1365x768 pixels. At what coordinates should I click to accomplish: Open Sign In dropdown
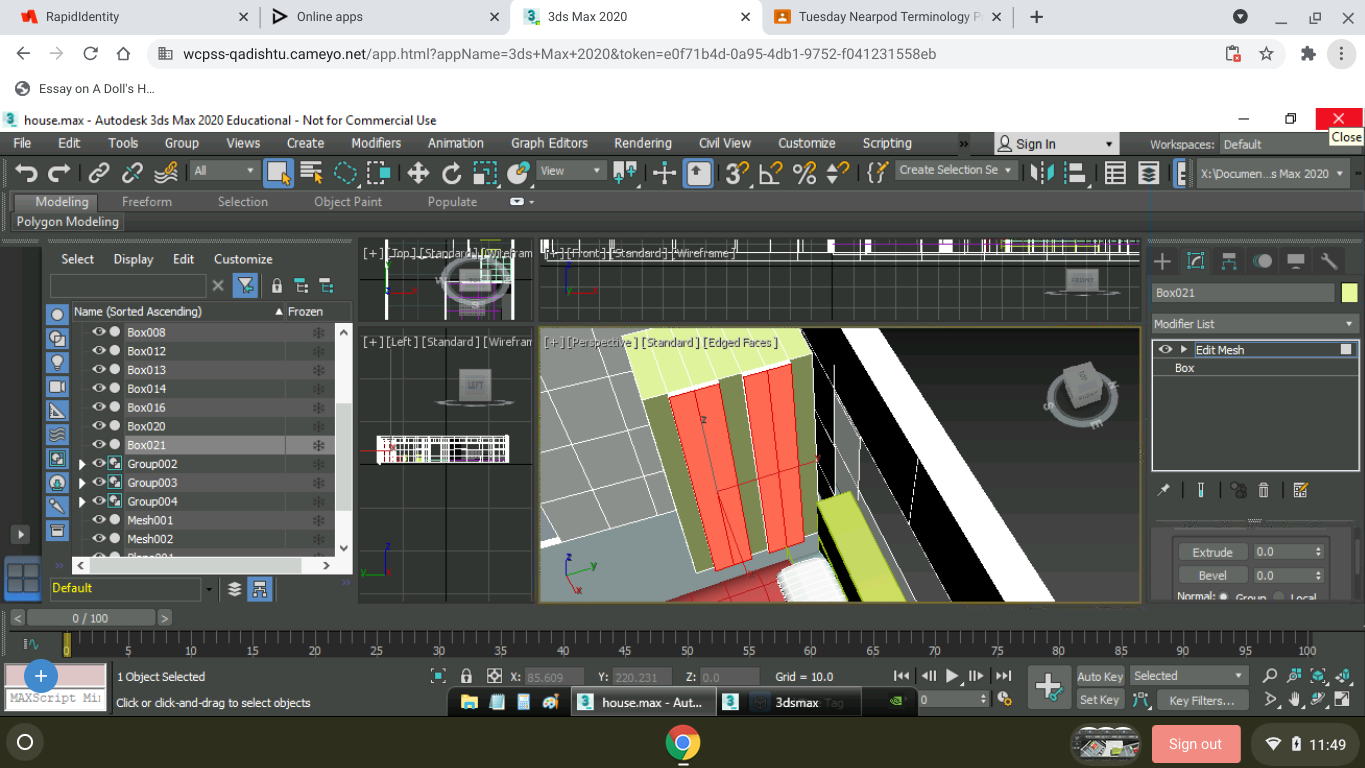pos(1055,144)
